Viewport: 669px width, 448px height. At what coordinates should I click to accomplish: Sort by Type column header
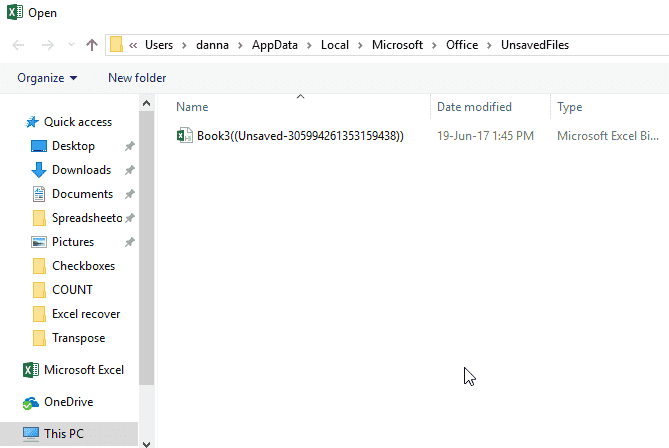click(570, 107)
